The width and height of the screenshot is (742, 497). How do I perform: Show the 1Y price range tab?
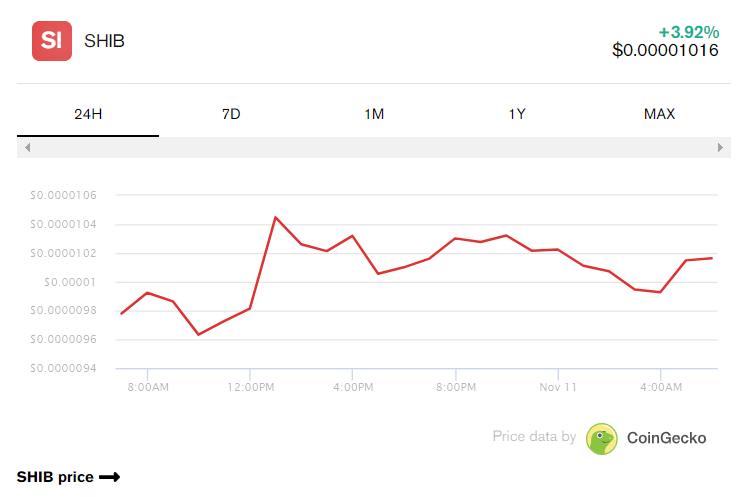tap(517, 114)
